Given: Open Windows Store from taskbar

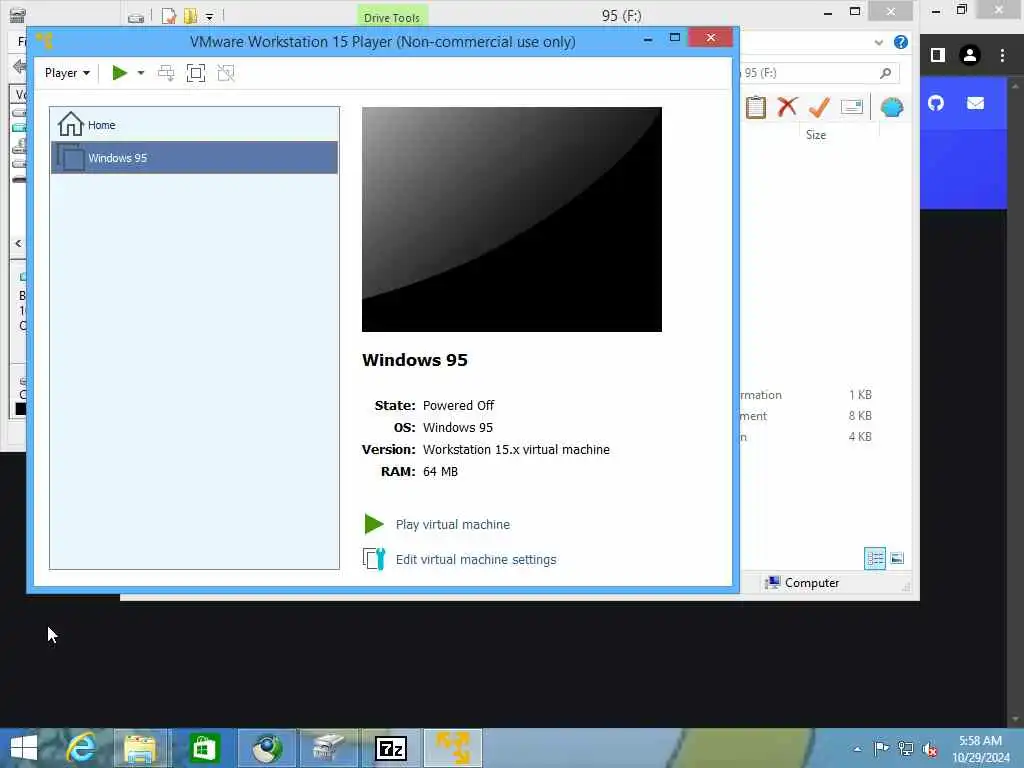Looking at the screenshot, I should tap(204, 748).
